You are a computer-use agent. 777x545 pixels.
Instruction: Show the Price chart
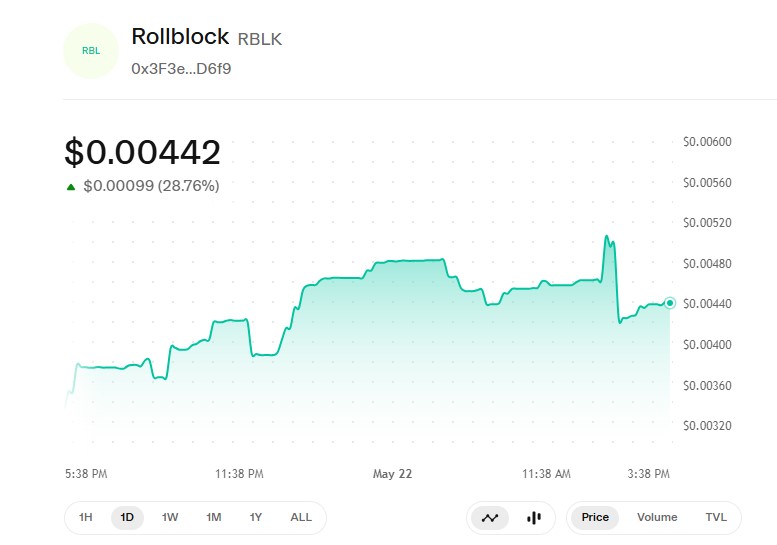[x=595, y=517]
